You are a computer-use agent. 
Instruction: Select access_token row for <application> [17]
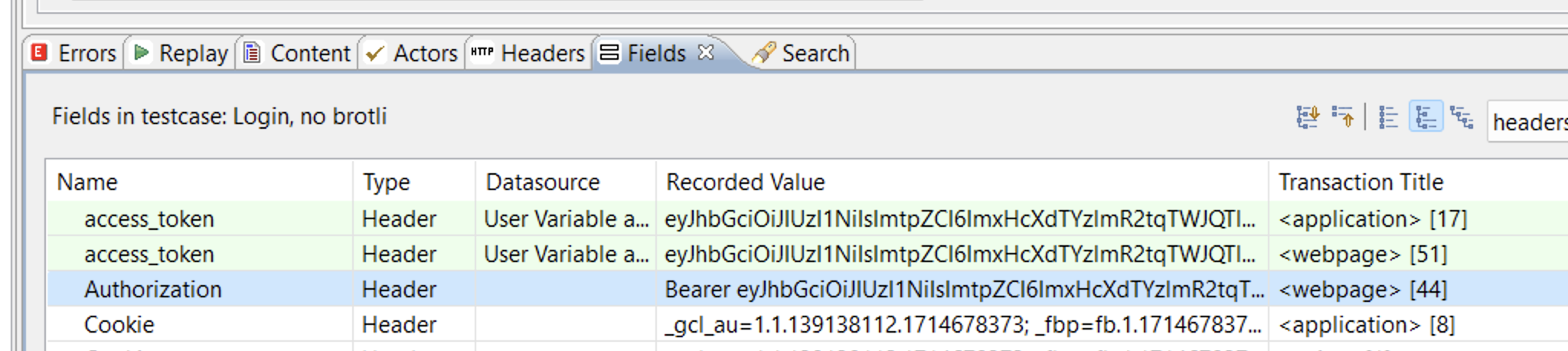point(808,218)
